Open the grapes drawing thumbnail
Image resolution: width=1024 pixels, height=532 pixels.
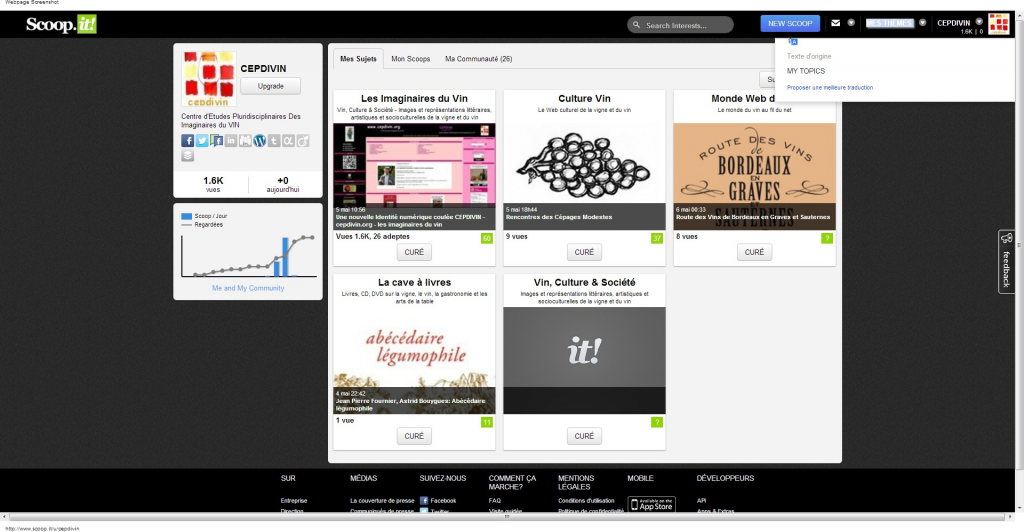[584, 176]
